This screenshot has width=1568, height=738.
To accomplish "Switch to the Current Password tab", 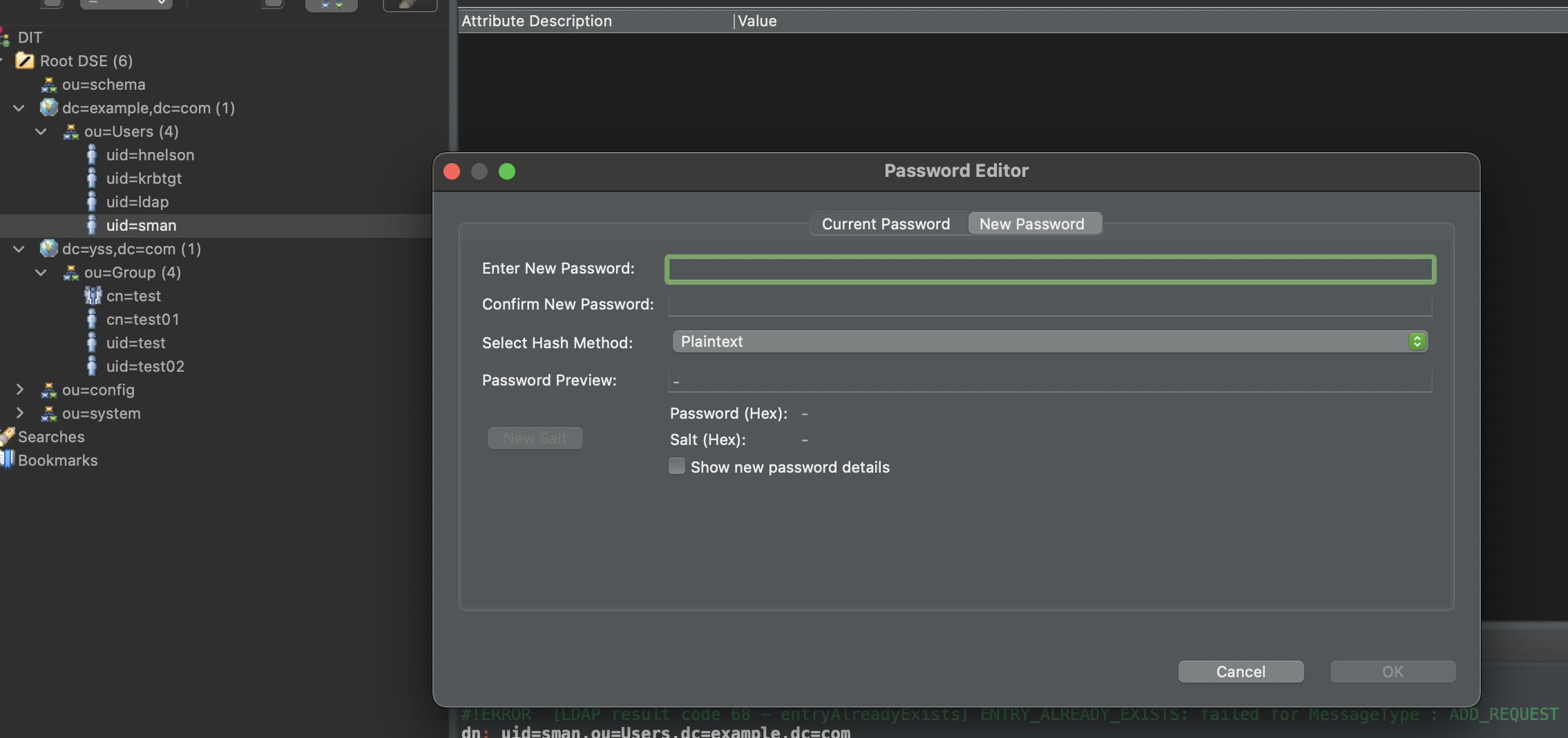I will (x=886, y=223).
